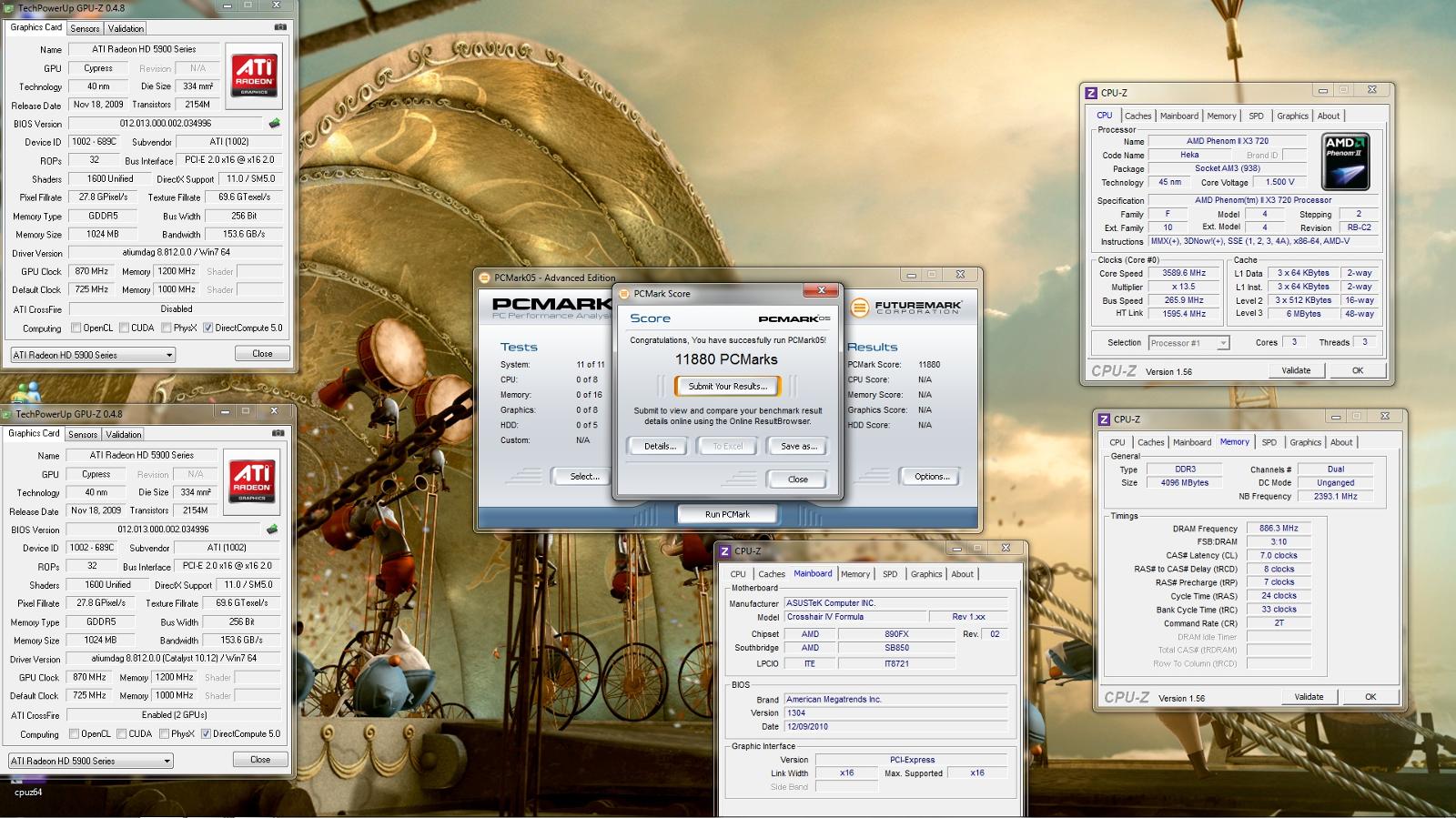This screenshot has height=818, width=1456.
Task: Enable CUDA checkbox in lower GPU-Z window
Action: click(x=122, y=733)
